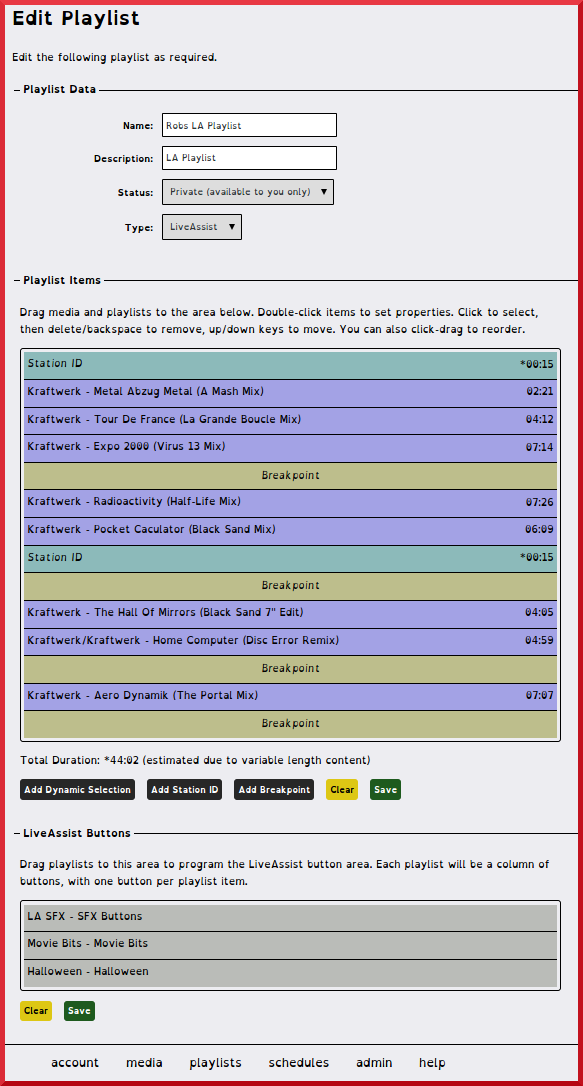Click the playlist Name input field

coord(249,125)
